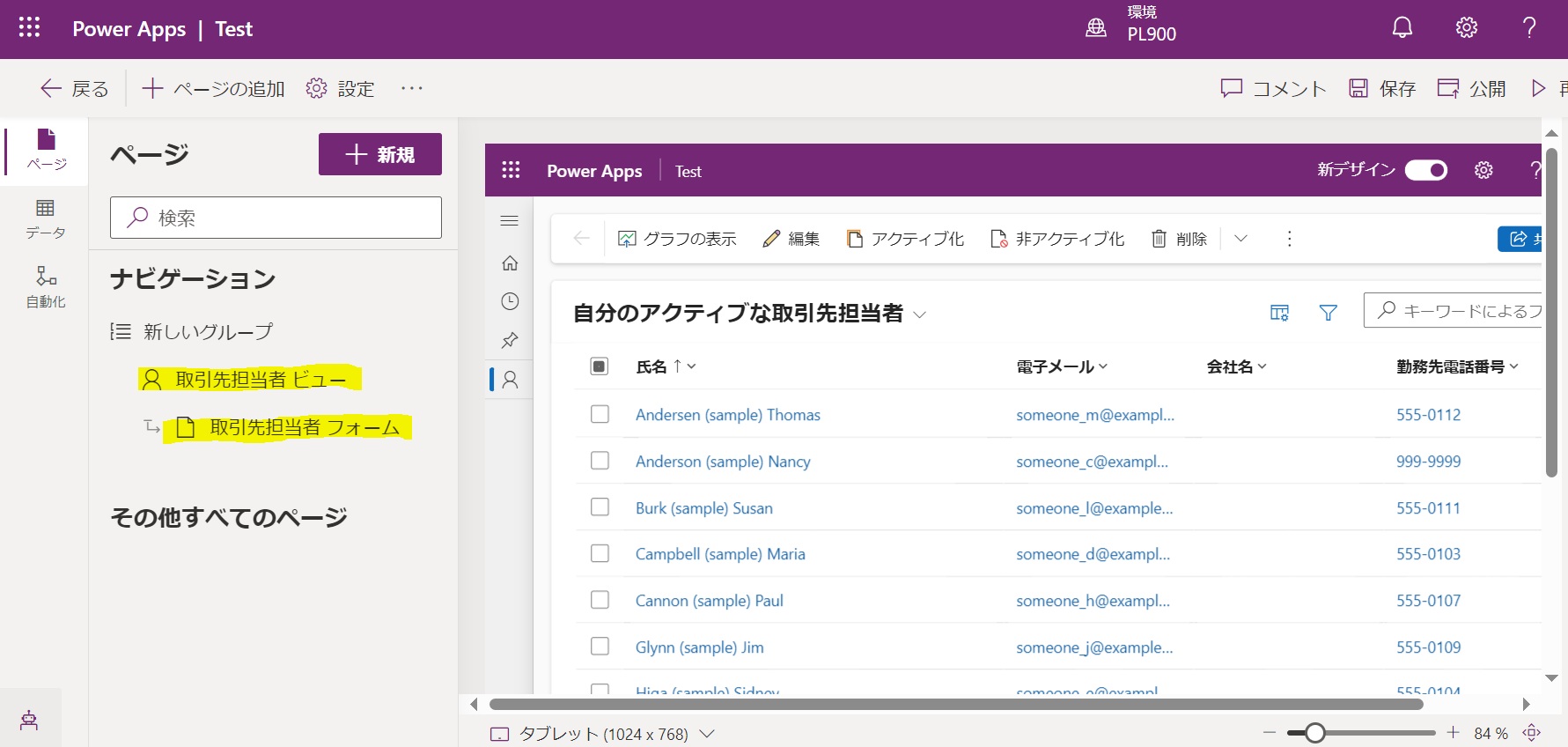
Task: Switch to the 自動化 tab in the left rail
Action: click(x=46, y=287)
